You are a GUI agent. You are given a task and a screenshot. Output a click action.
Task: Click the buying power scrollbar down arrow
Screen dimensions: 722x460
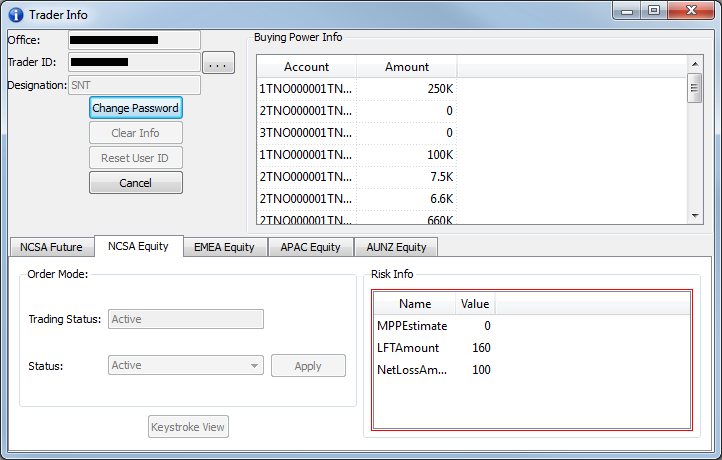(x=694, y=215)
